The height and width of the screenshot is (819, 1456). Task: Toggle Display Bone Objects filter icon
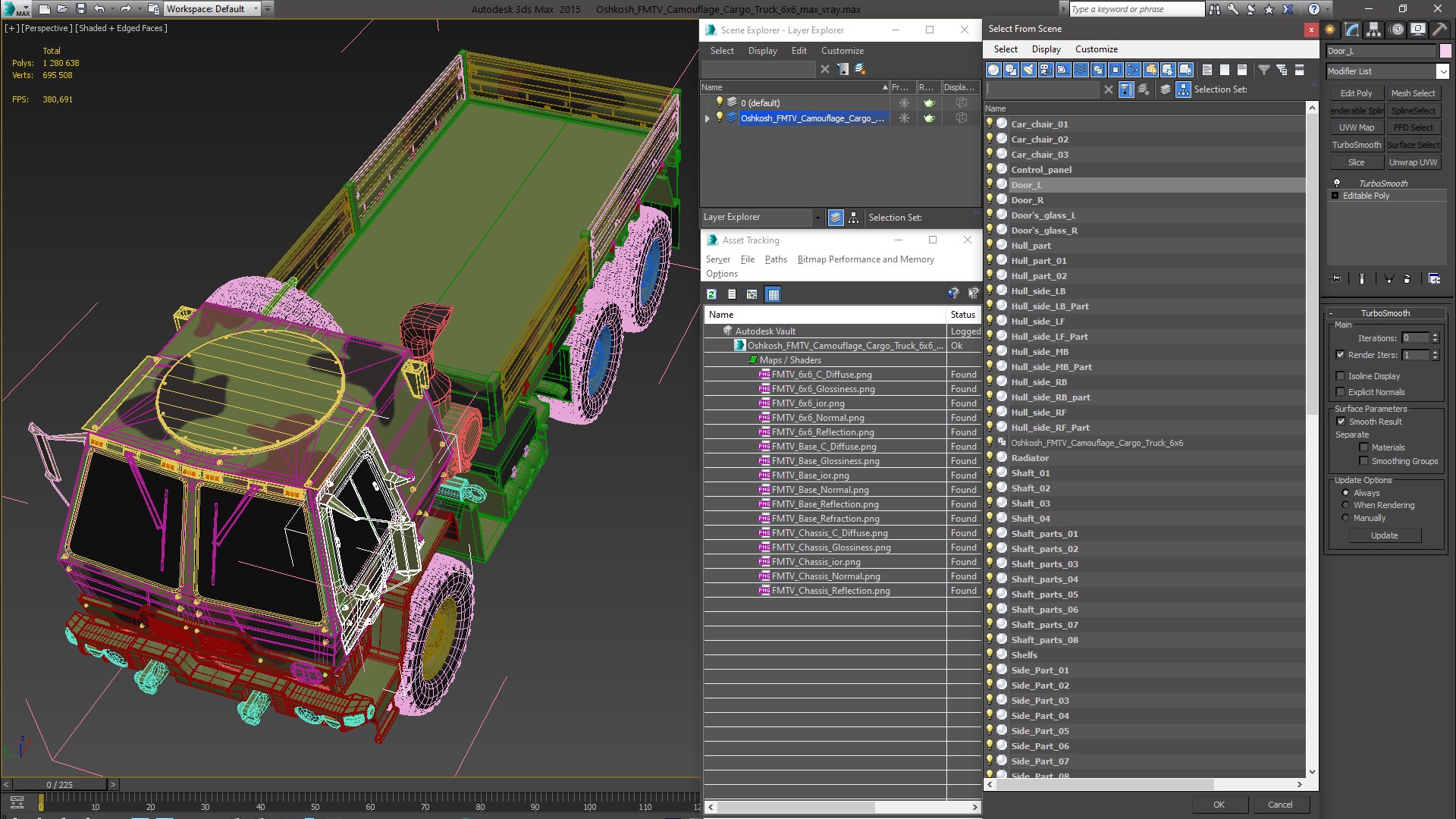[x=1133, y=70]
